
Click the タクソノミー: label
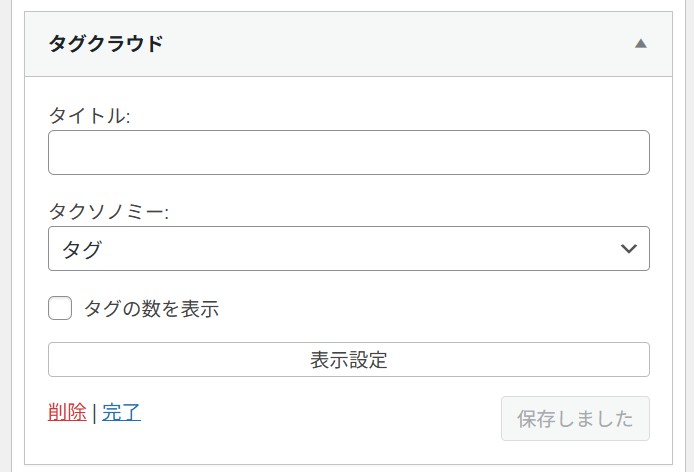tap(109, 212)
